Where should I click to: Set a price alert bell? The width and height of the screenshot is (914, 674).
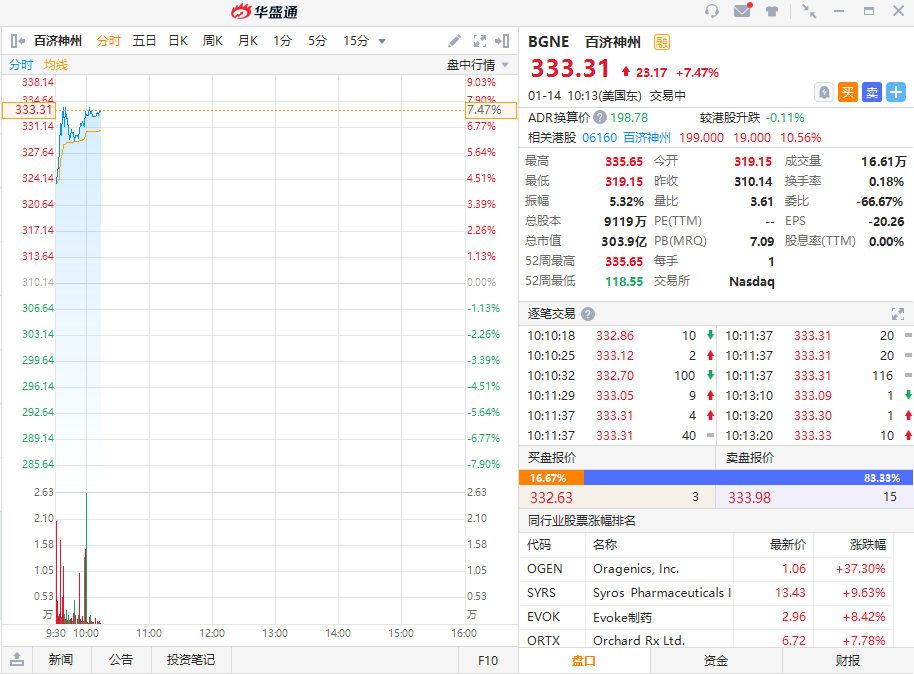coord(824,92)
